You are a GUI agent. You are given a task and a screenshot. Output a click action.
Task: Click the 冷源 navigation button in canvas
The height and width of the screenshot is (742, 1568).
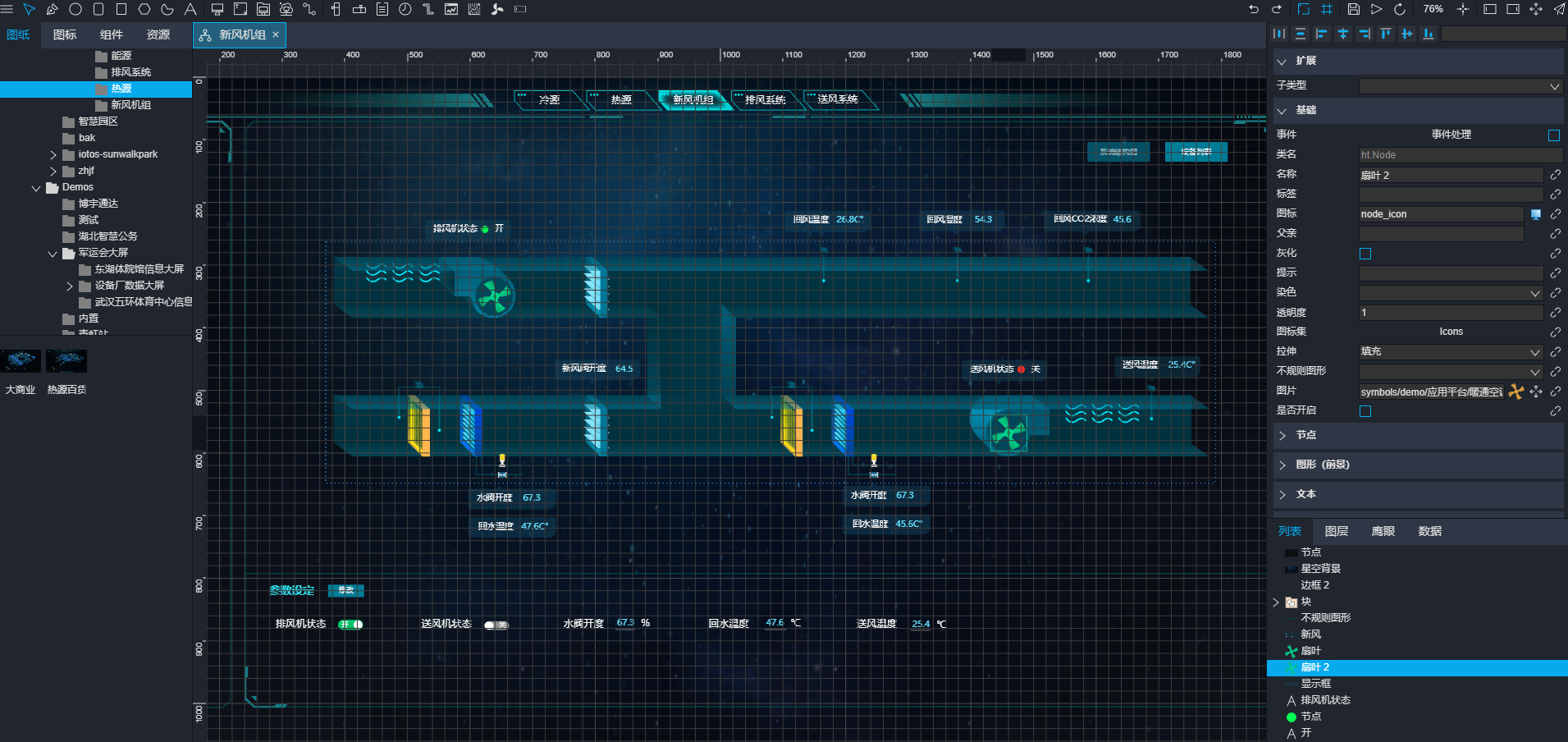click(x=550, y=99)
